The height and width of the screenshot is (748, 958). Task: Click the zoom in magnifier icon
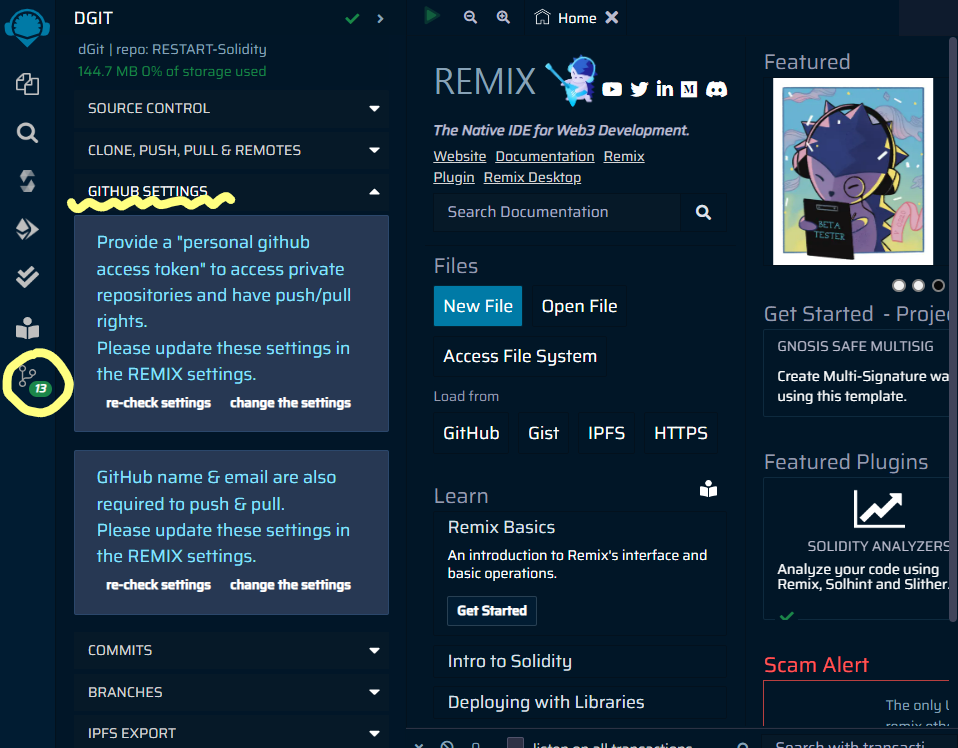click(x=503, y=17)
